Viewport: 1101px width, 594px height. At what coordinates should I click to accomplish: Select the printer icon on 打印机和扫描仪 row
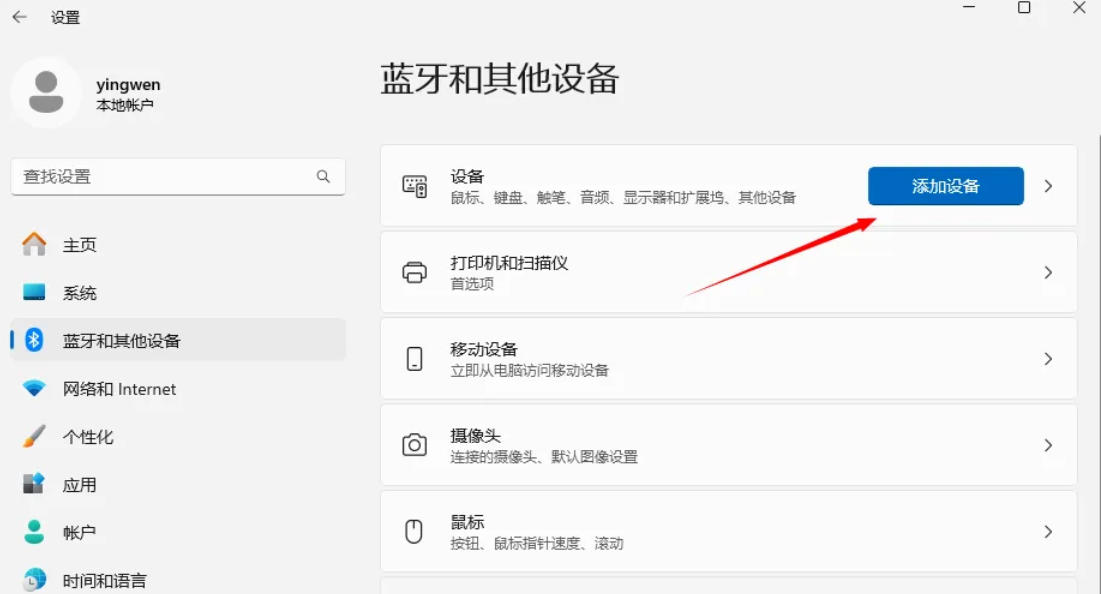click(415, 272)
